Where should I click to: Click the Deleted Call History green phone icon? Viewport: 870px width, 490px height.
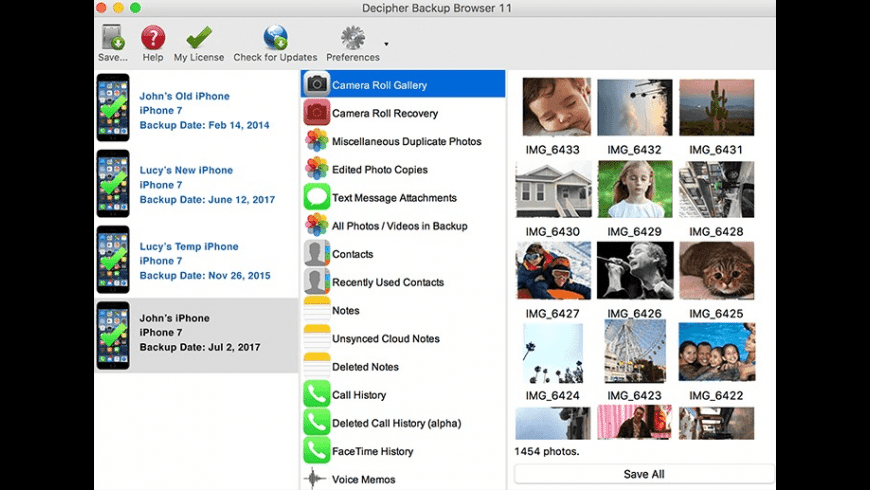[x=317, y=423]
